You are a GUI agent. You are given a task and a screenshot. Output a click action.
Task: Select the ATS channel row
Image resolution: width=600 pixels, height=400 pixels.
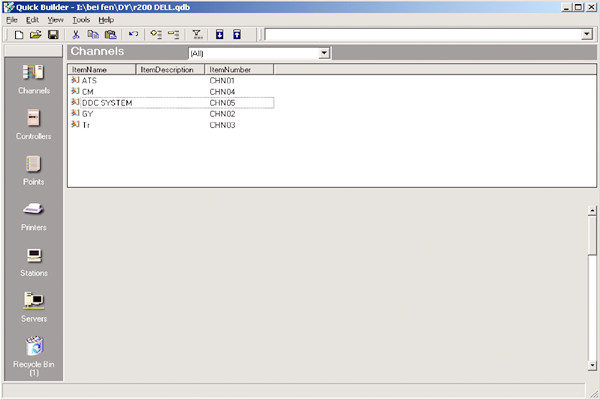(89, 80)
